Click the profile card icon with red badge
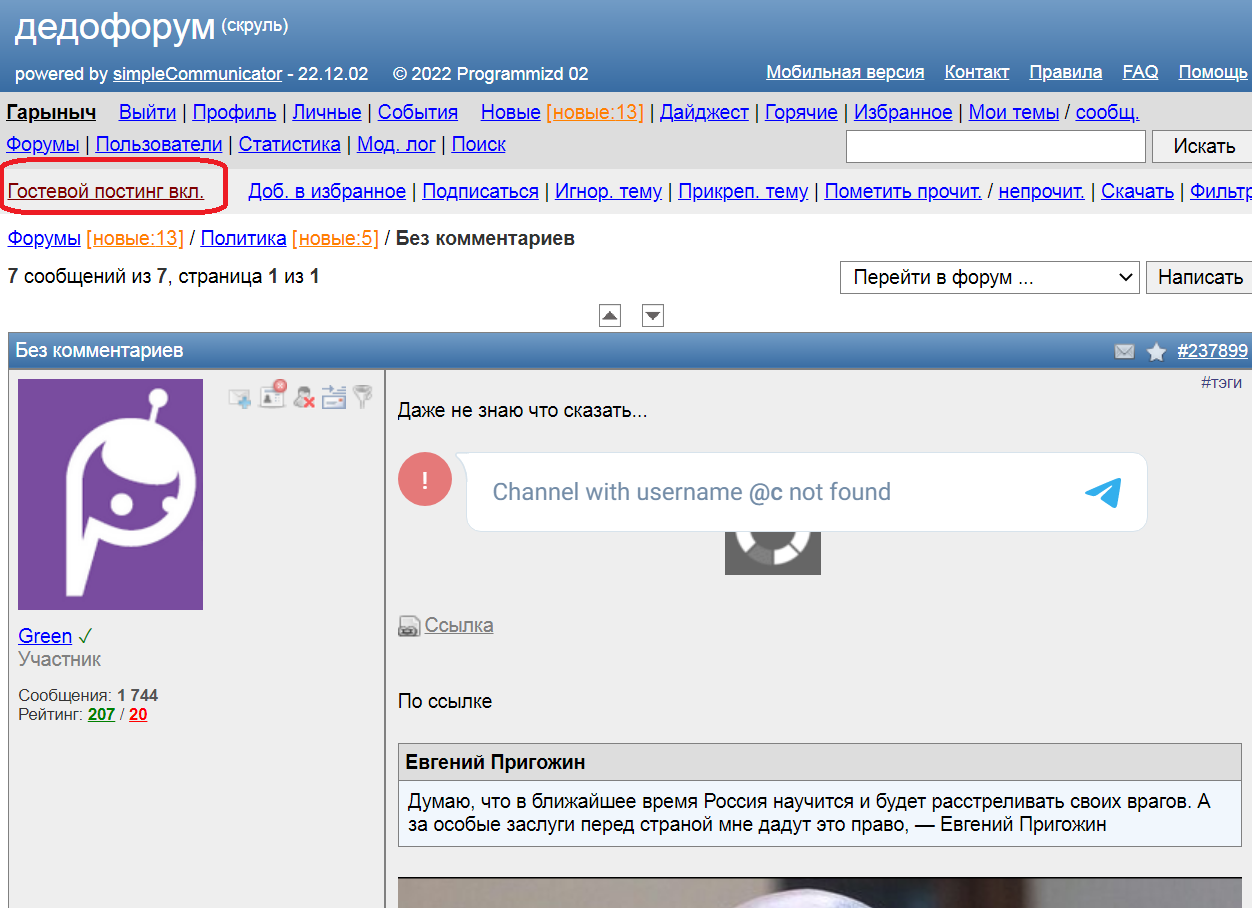Image resolution: width=1252 pixels, height=908 pixels. [272, 395]
